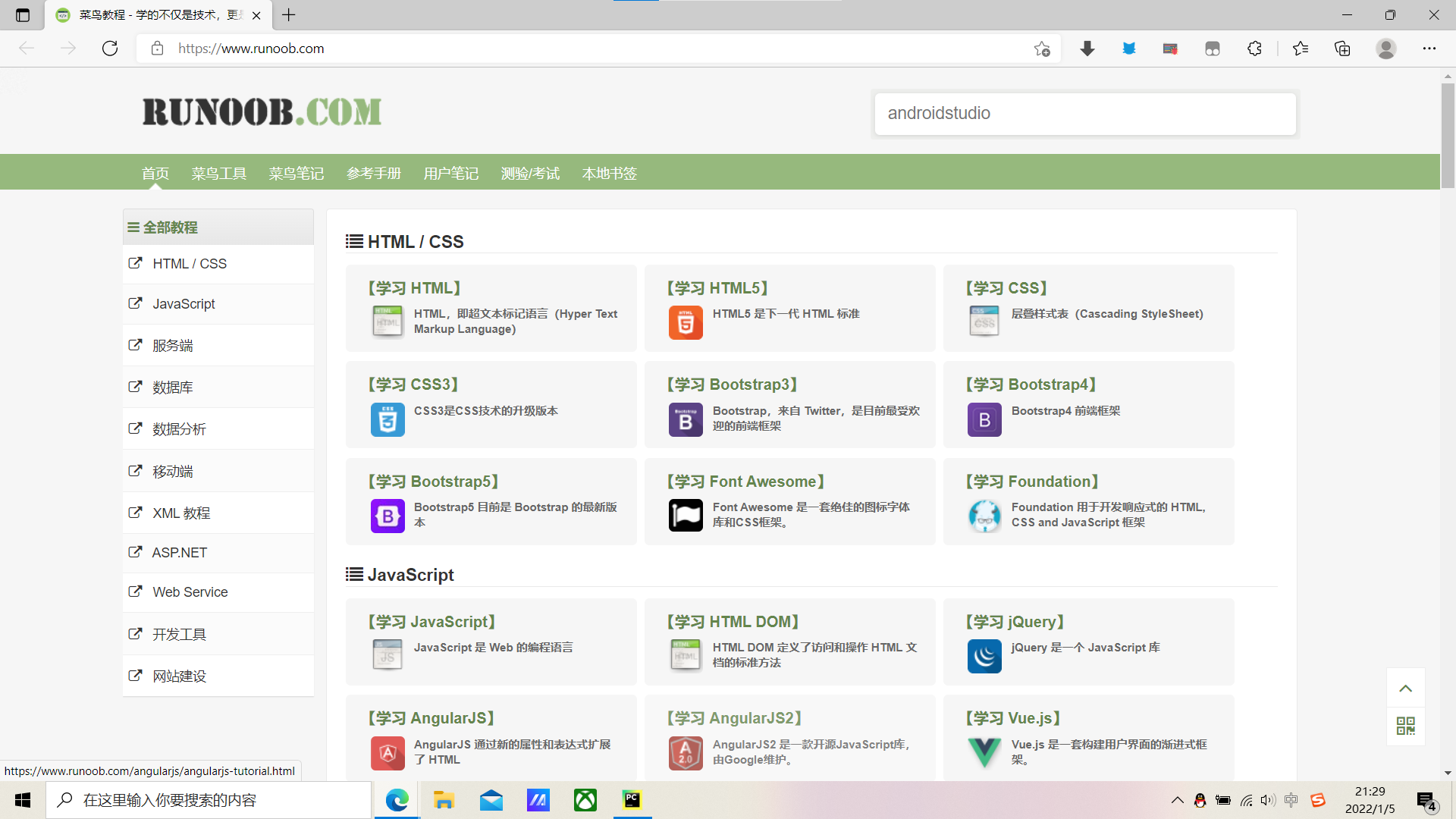Open browser settings and more menu
Viewport: 1456px width, 819px height.
[1429, 49]
